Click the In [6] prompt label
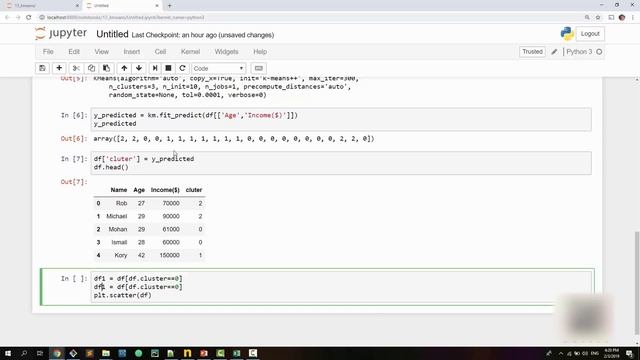This screenshot has height=360, width=640. [74, 116]
